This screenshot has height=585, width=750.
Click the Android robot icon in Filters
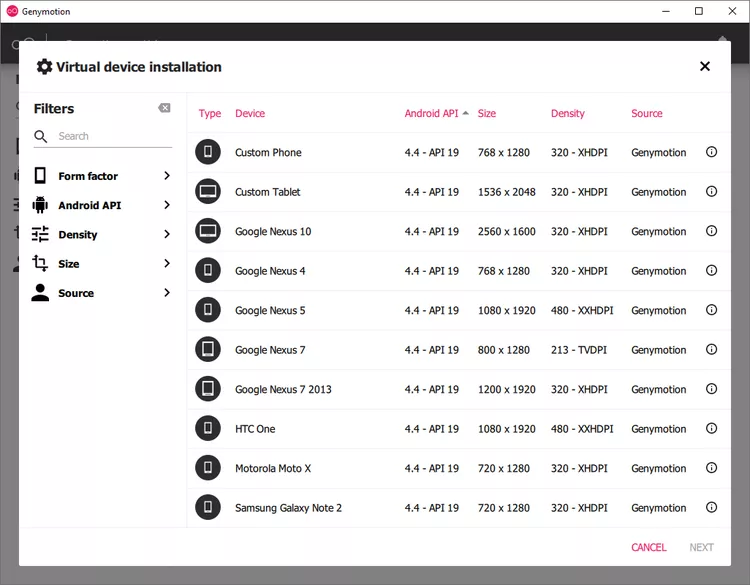pos(40,205)
